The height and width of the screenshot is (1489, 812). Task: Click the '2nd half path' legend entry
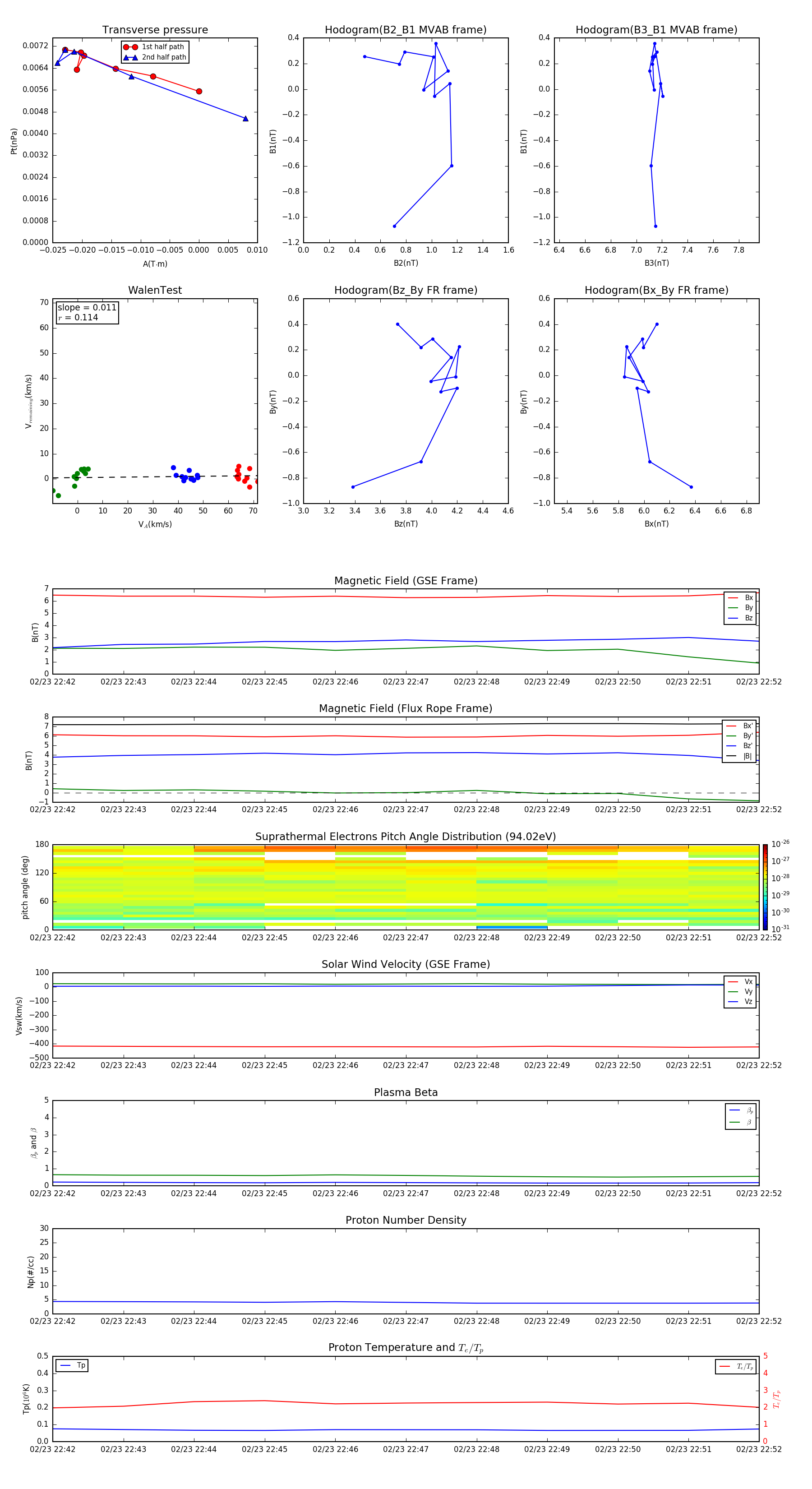click(155, 57)
